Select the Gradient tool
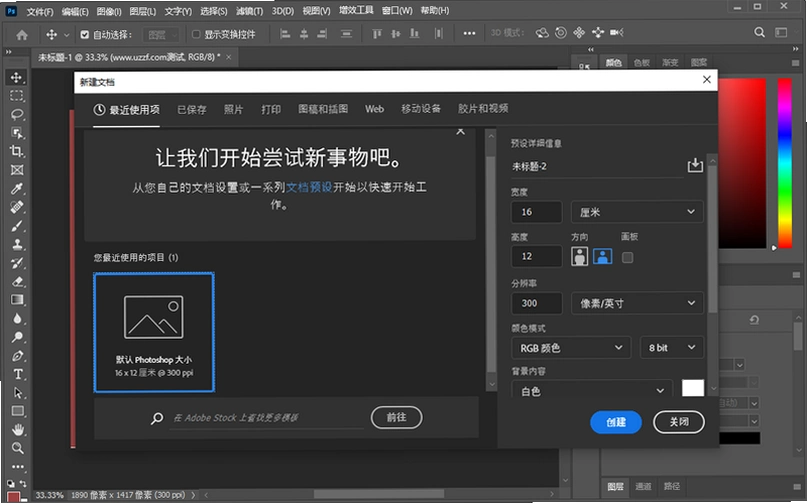Screen dimensions: 807x503 pyautogui.click(x=16, y=300)
